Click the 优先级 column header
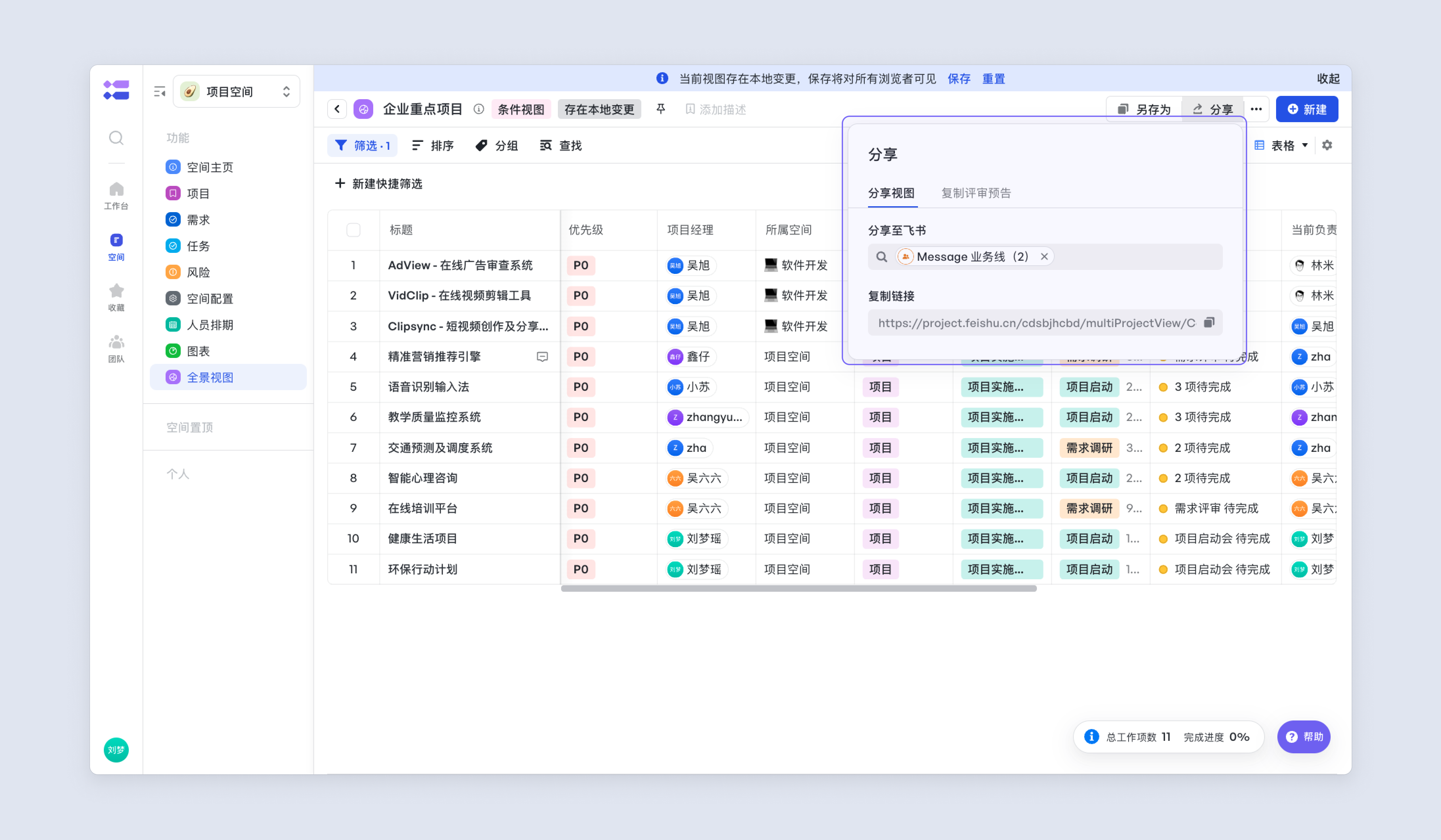Screen dimensions: 1441x840 coord(585,230)
